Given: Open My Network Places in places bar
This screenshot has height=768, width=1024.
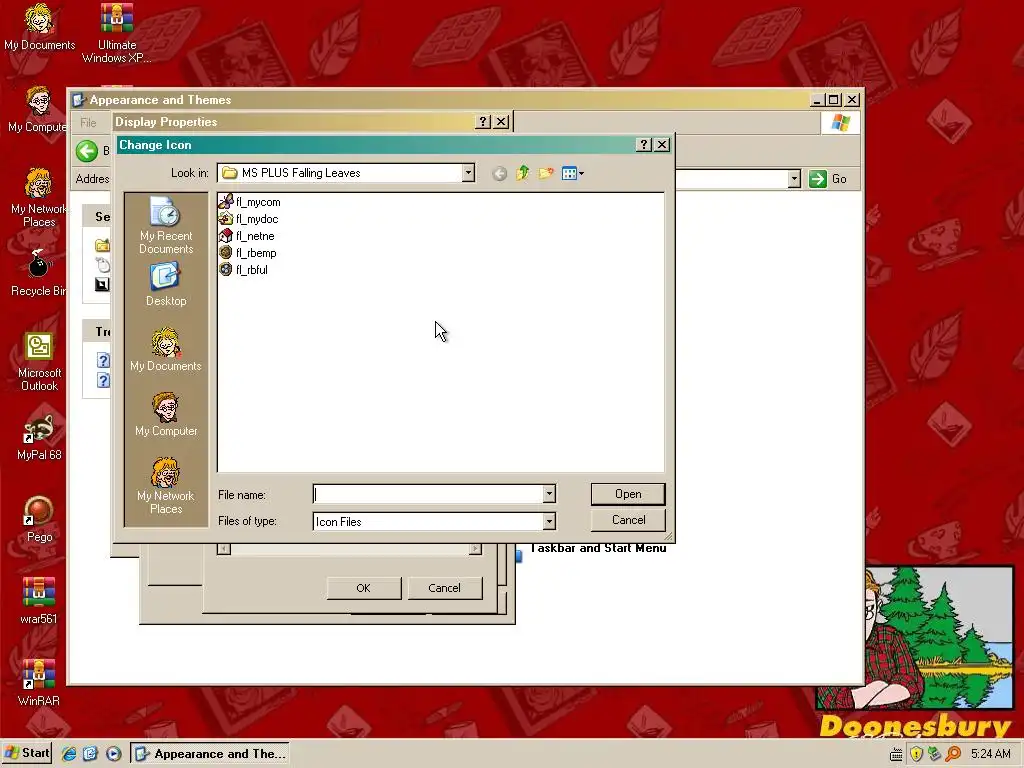Looking at the screenshot, I should [166, 486].
